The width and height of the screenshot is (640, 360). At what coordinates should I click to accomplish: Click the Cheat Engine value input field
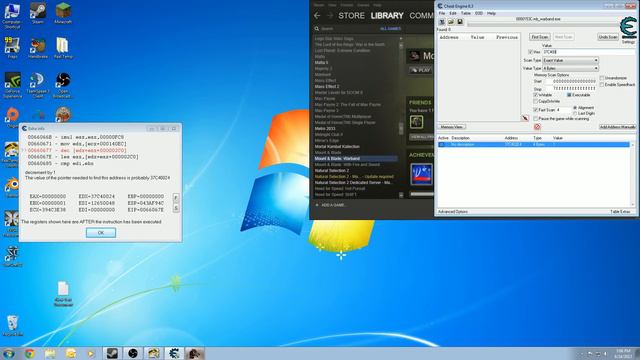[x=588, y=52]
